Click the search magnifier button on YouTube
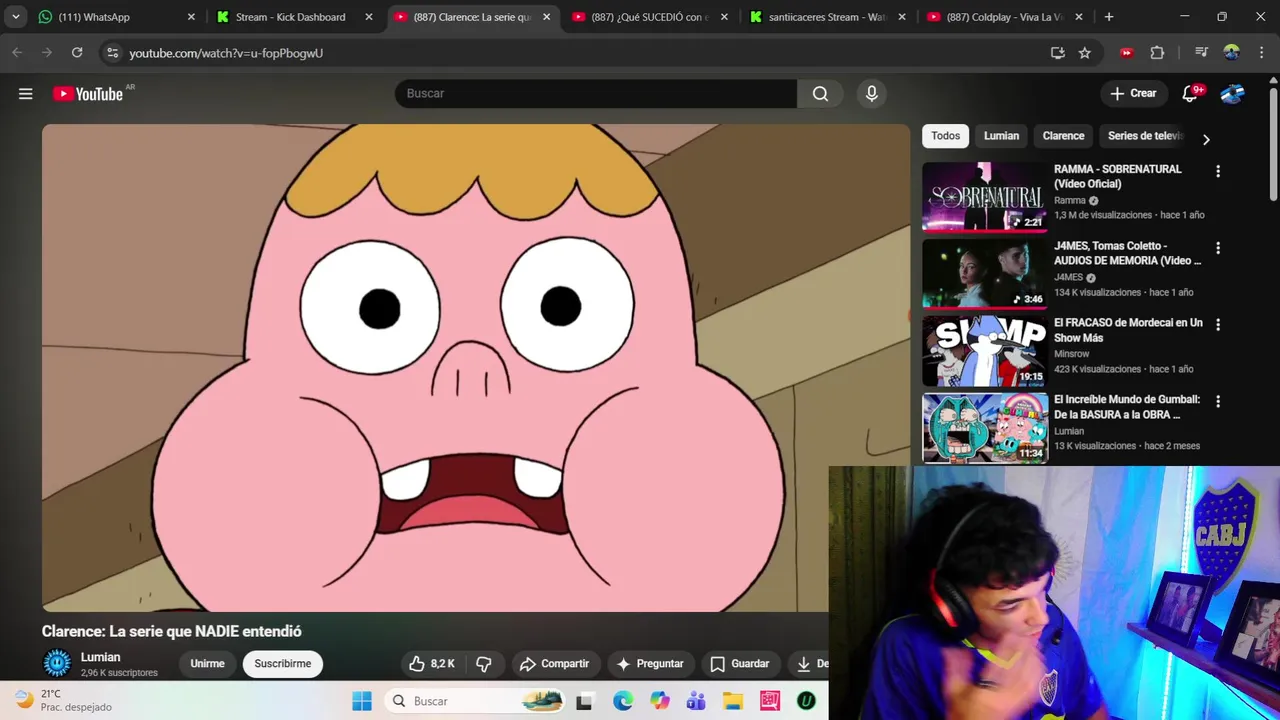The image size is (1280, 720). [820, 93]
